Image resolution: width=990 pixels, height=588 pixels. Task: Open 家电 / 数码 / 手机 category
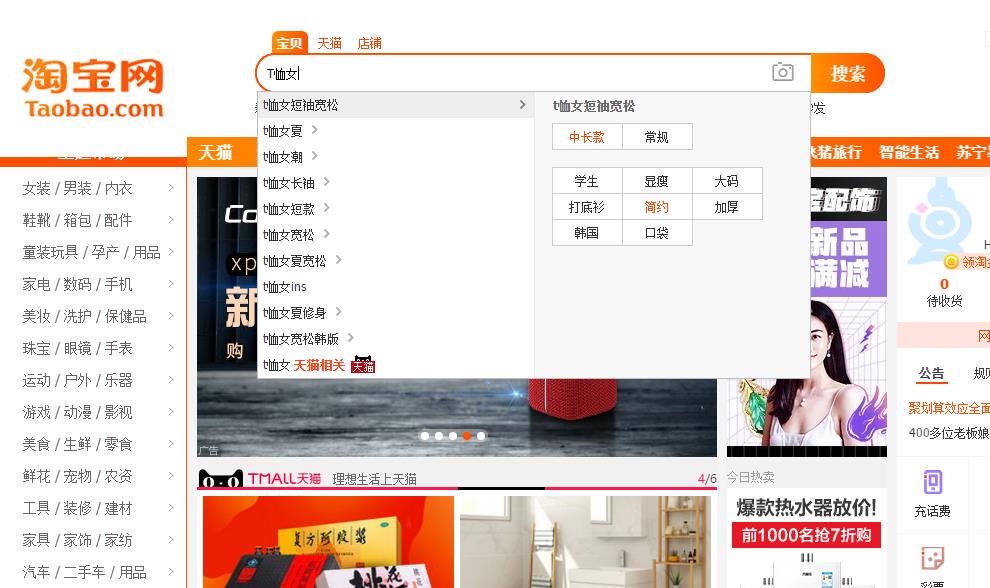tap(78, 284)
